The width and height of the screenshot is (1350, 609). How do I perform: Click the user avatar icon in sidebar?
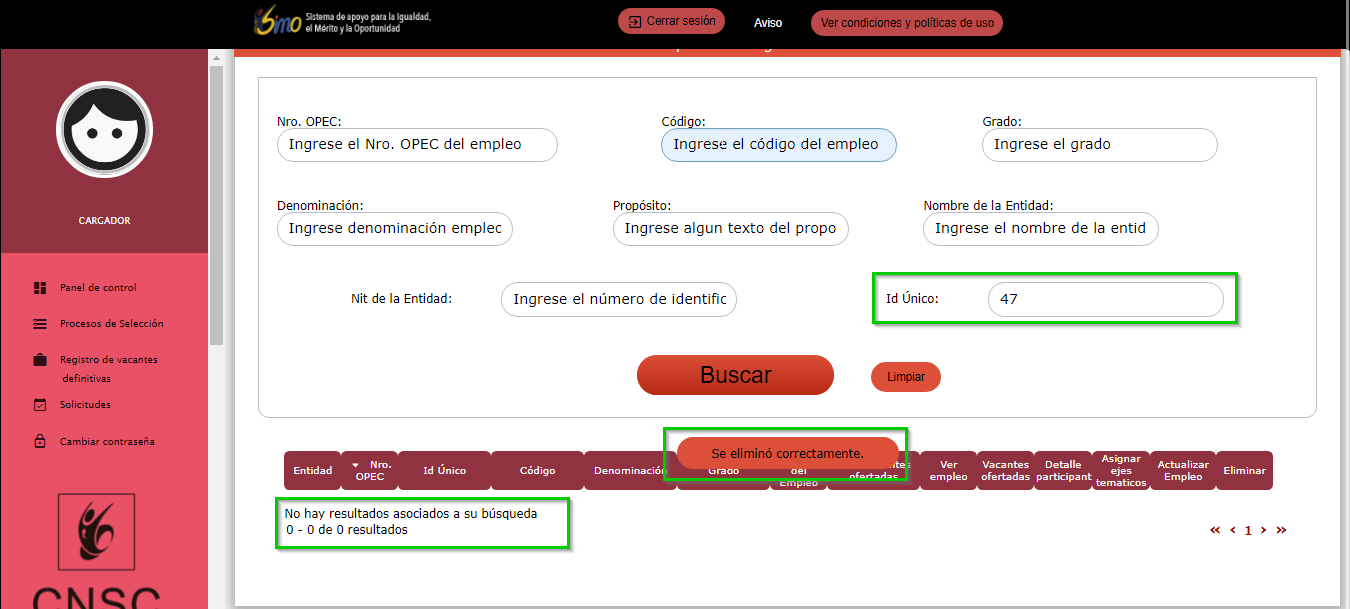[x=104, y=130]
